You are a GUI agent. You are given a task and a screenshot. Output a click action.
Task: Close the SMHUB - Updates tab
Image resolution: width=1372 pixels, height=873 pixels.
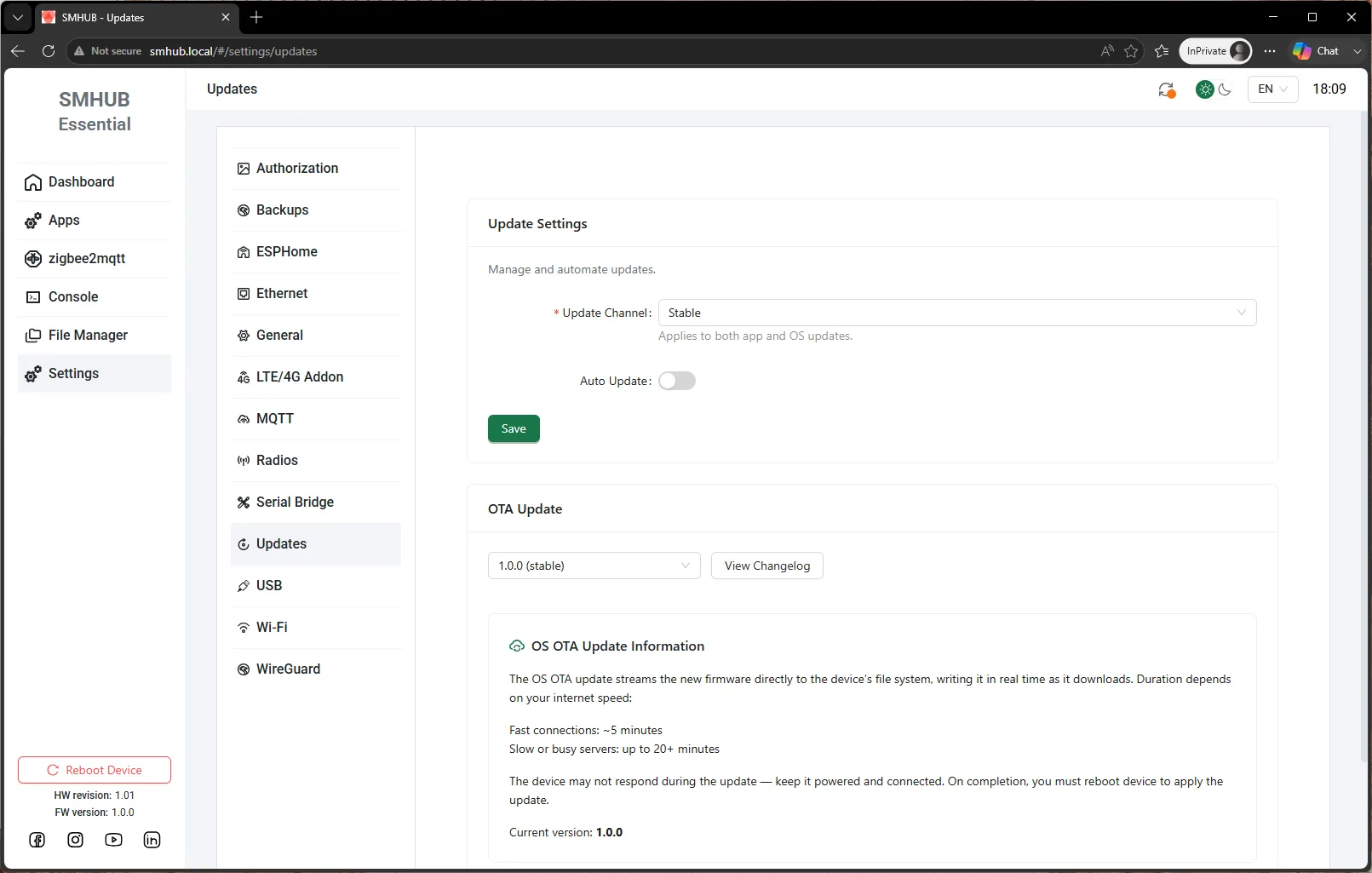tap(226, 17)
